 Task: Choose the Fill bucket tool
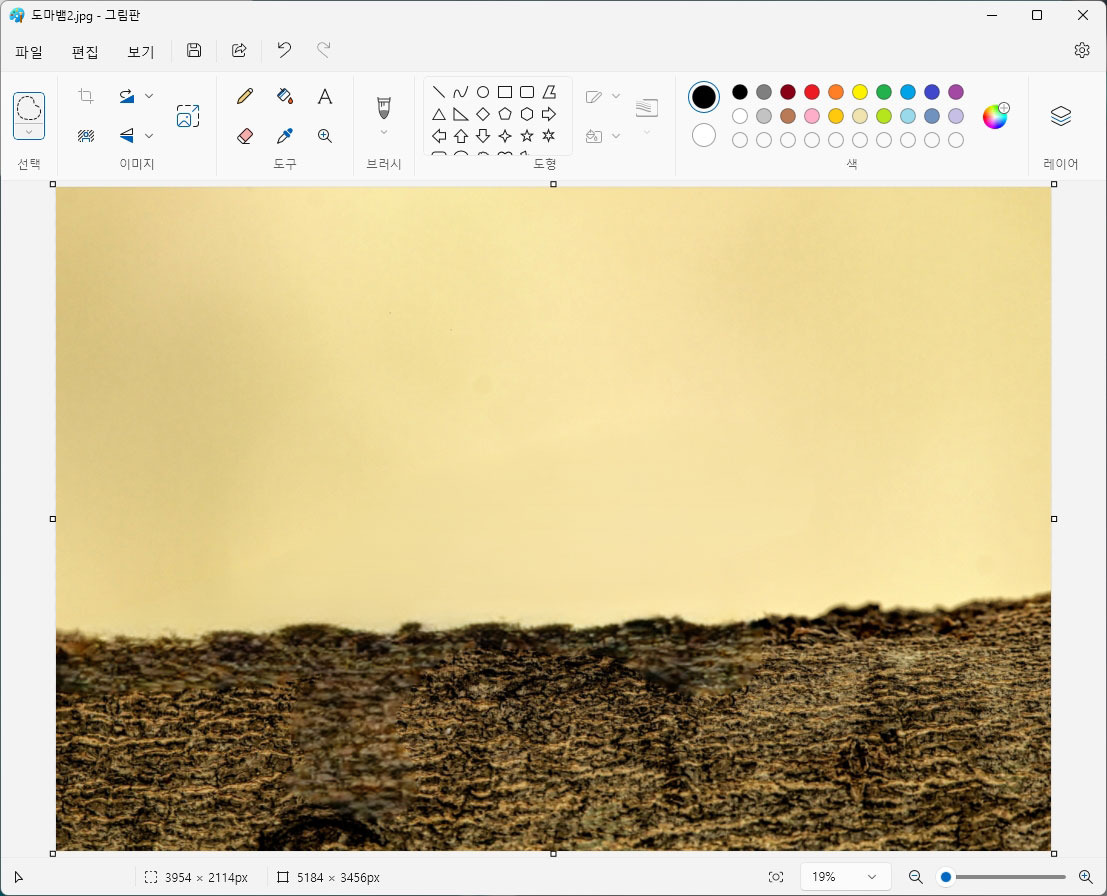(x=285, y=96)
